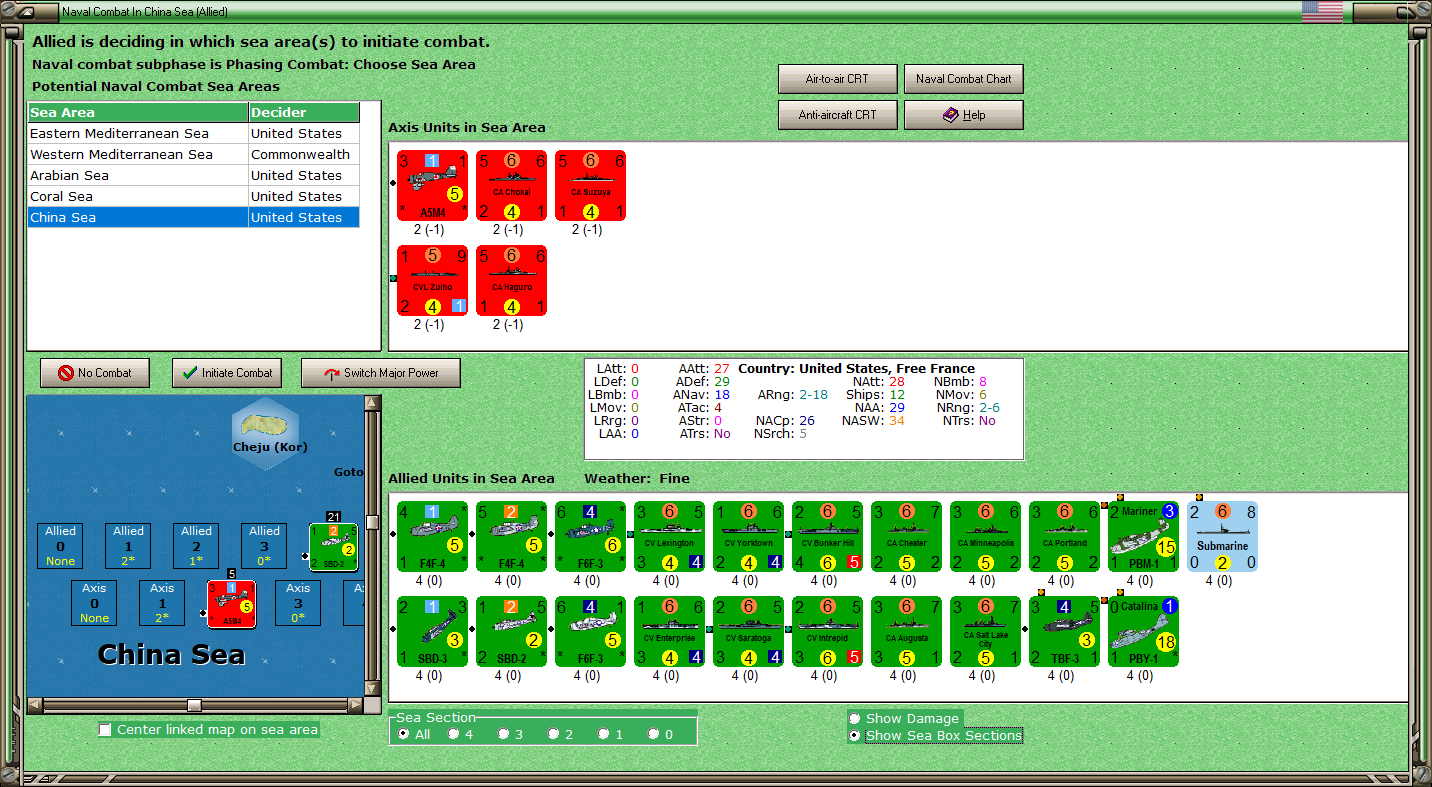
Task: Open the Anti-aircraft CRT chart
Action: 837,115
